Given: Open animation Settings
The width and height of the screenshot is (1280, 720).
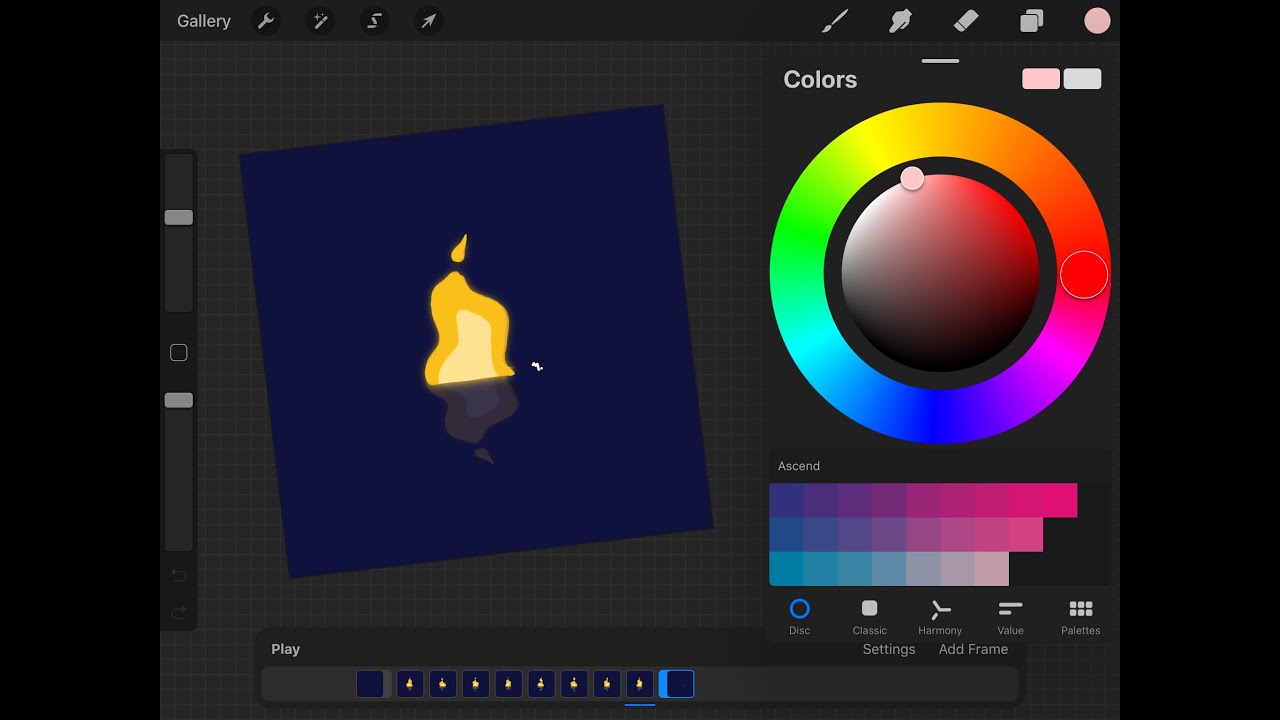Looking at the screenshot, I should click(889, 649).
